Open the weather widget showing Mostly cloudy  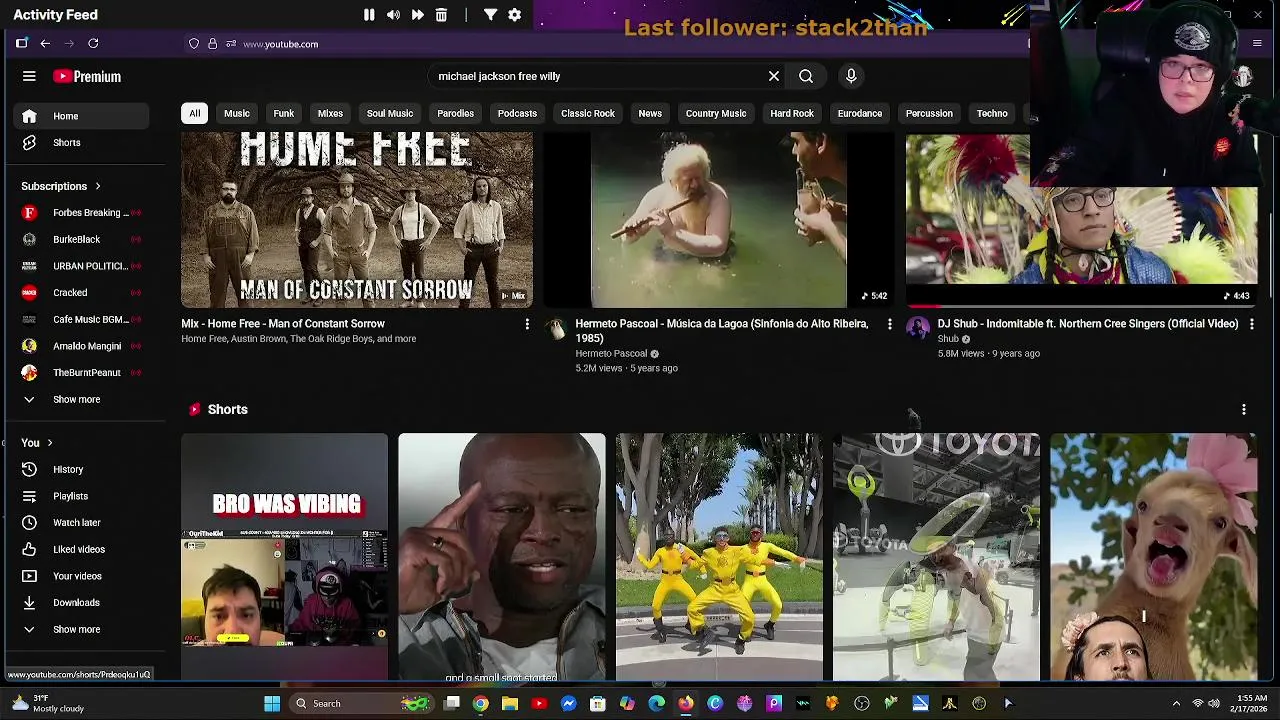click(48, 703)
